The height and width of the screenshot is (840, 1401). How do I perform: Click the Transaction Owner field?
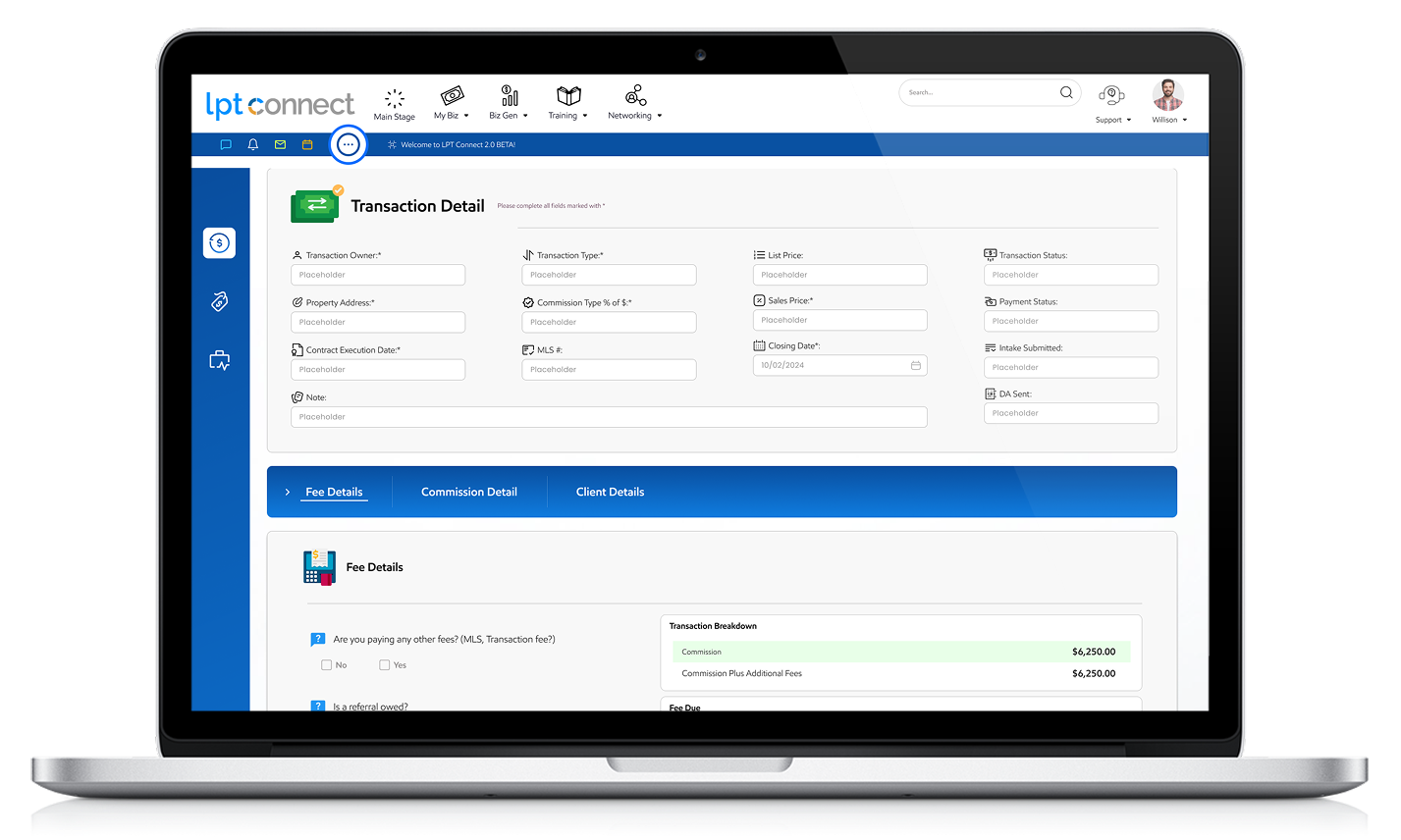(378, 275)
